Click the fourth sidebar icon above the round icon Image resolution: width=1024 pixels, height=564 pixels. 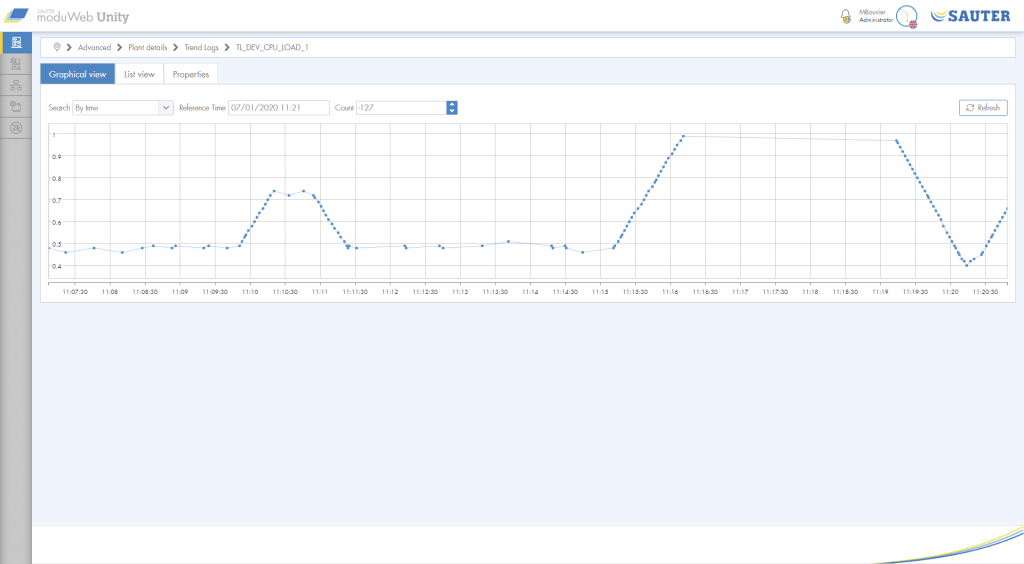coord(15,106)
